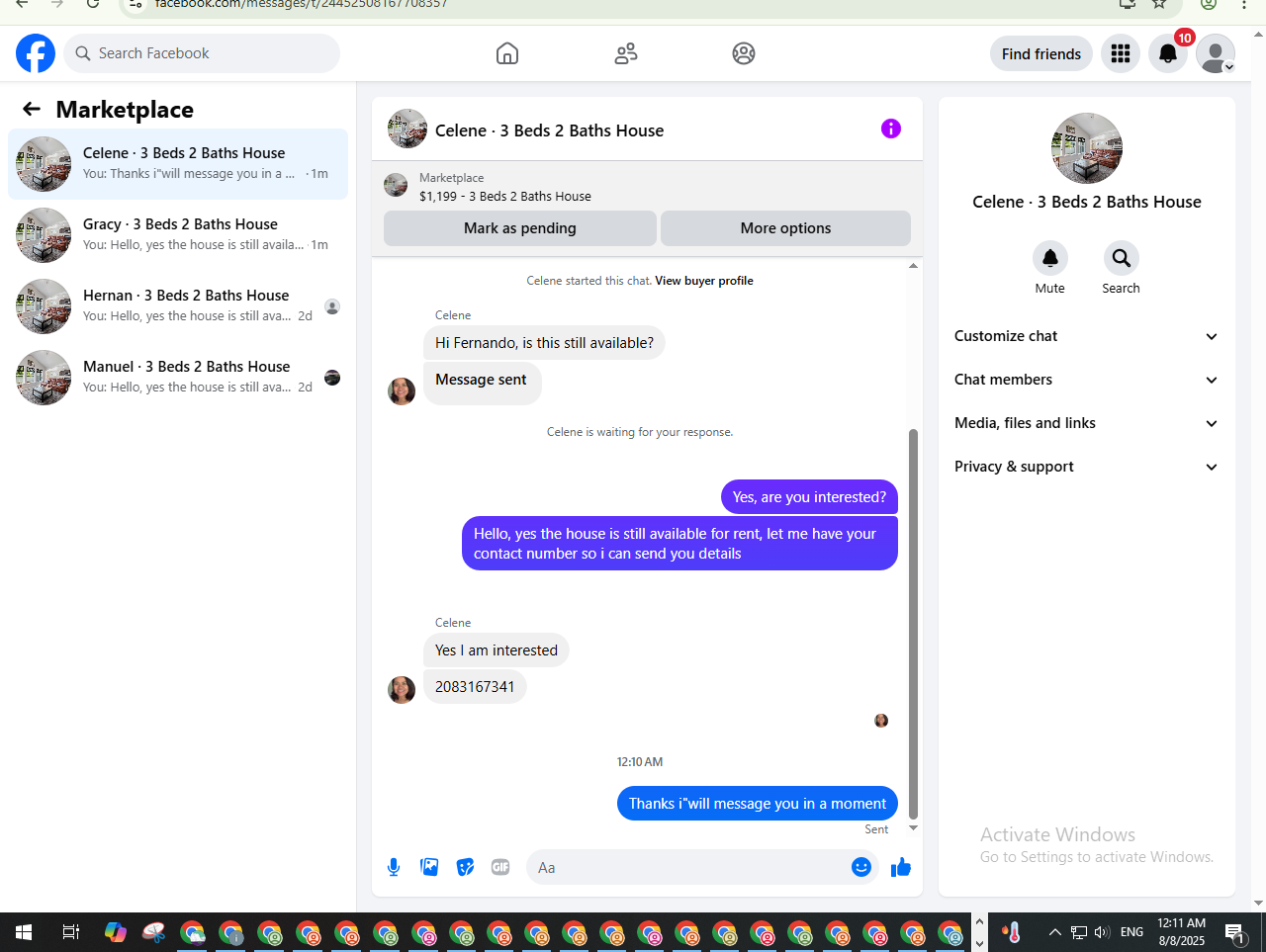Viewport: 1266px width, 952px height.
Task: Open the emoji picker smiley icon
Action: click(861, 867)
